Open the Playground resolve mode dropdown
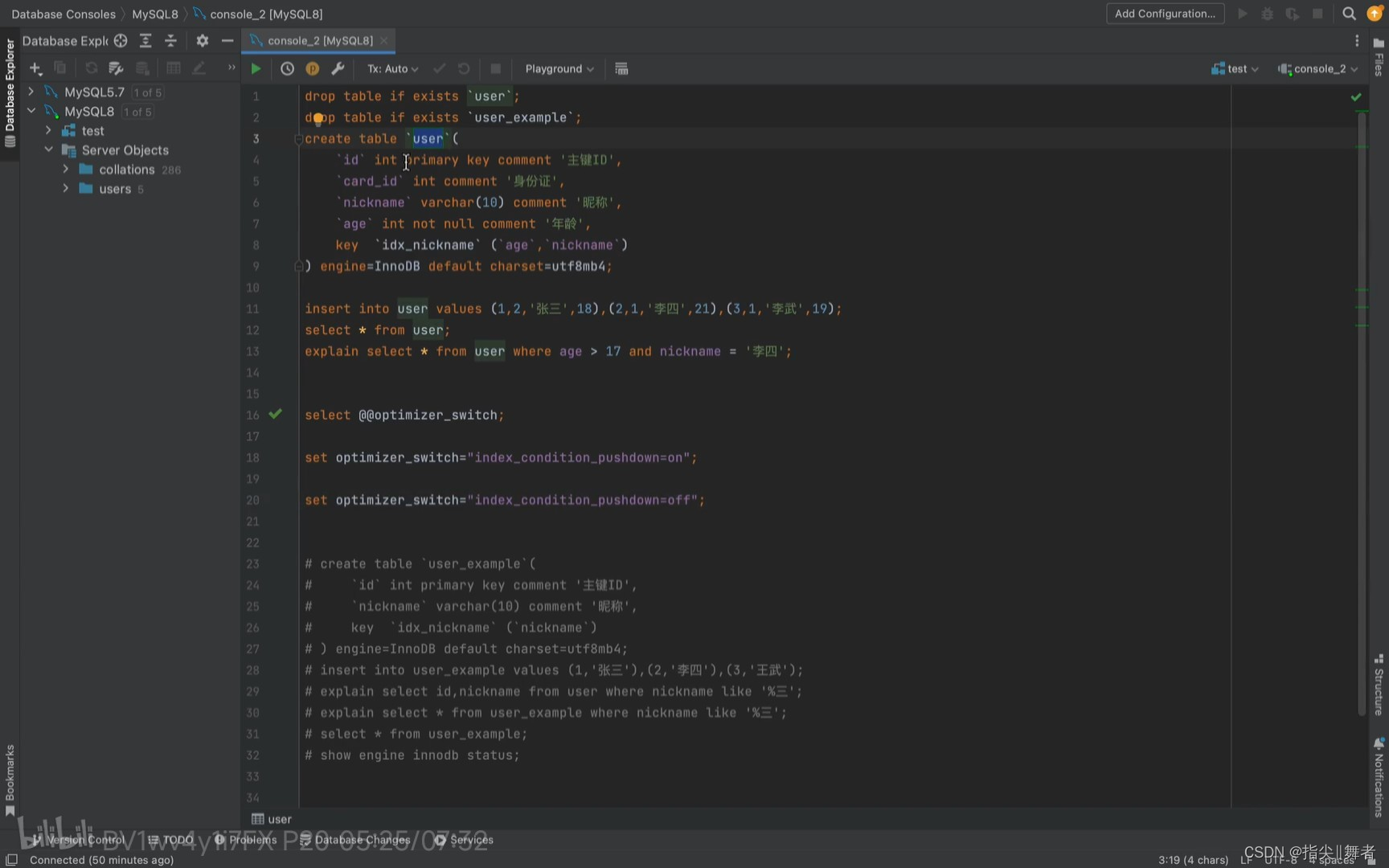 [x=559, y=69]
